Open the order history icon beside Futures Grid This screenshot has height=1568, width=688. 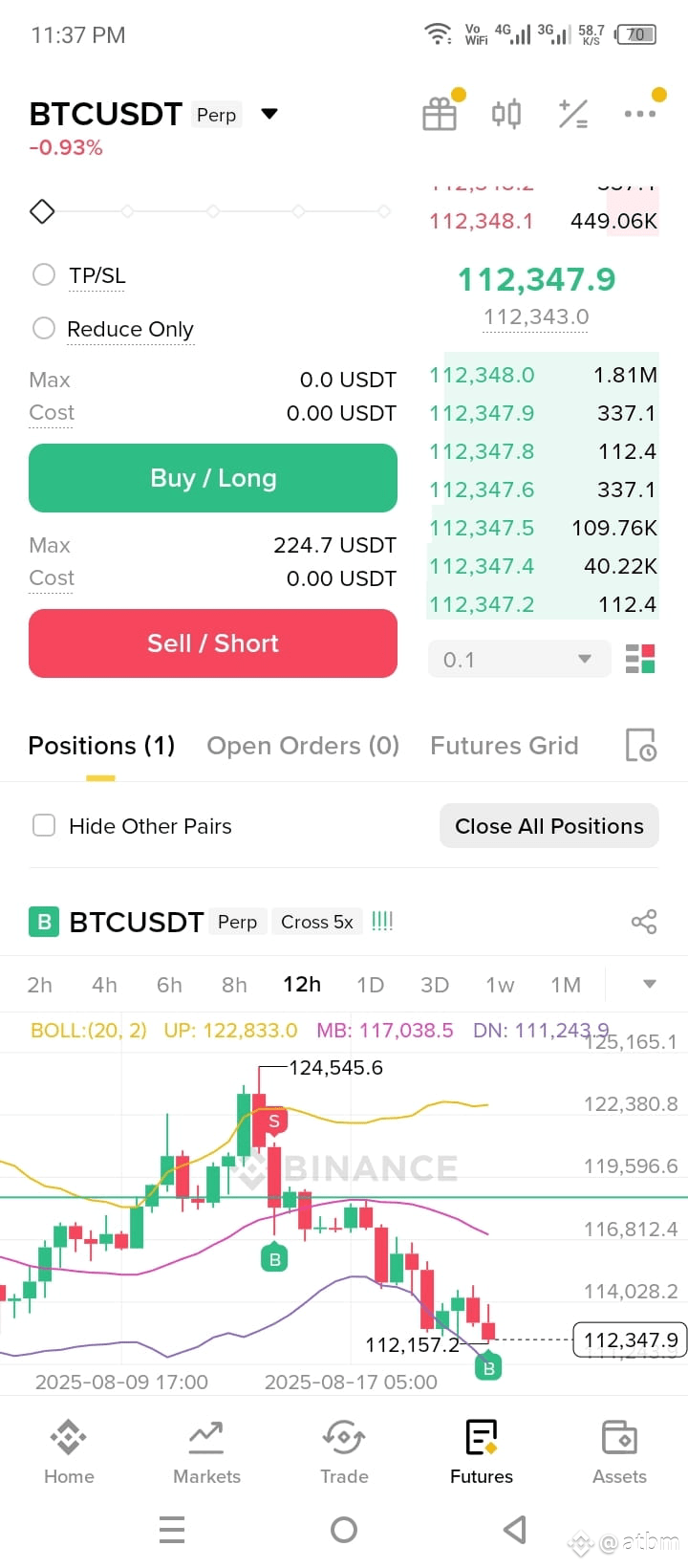(x=640, y=745)
